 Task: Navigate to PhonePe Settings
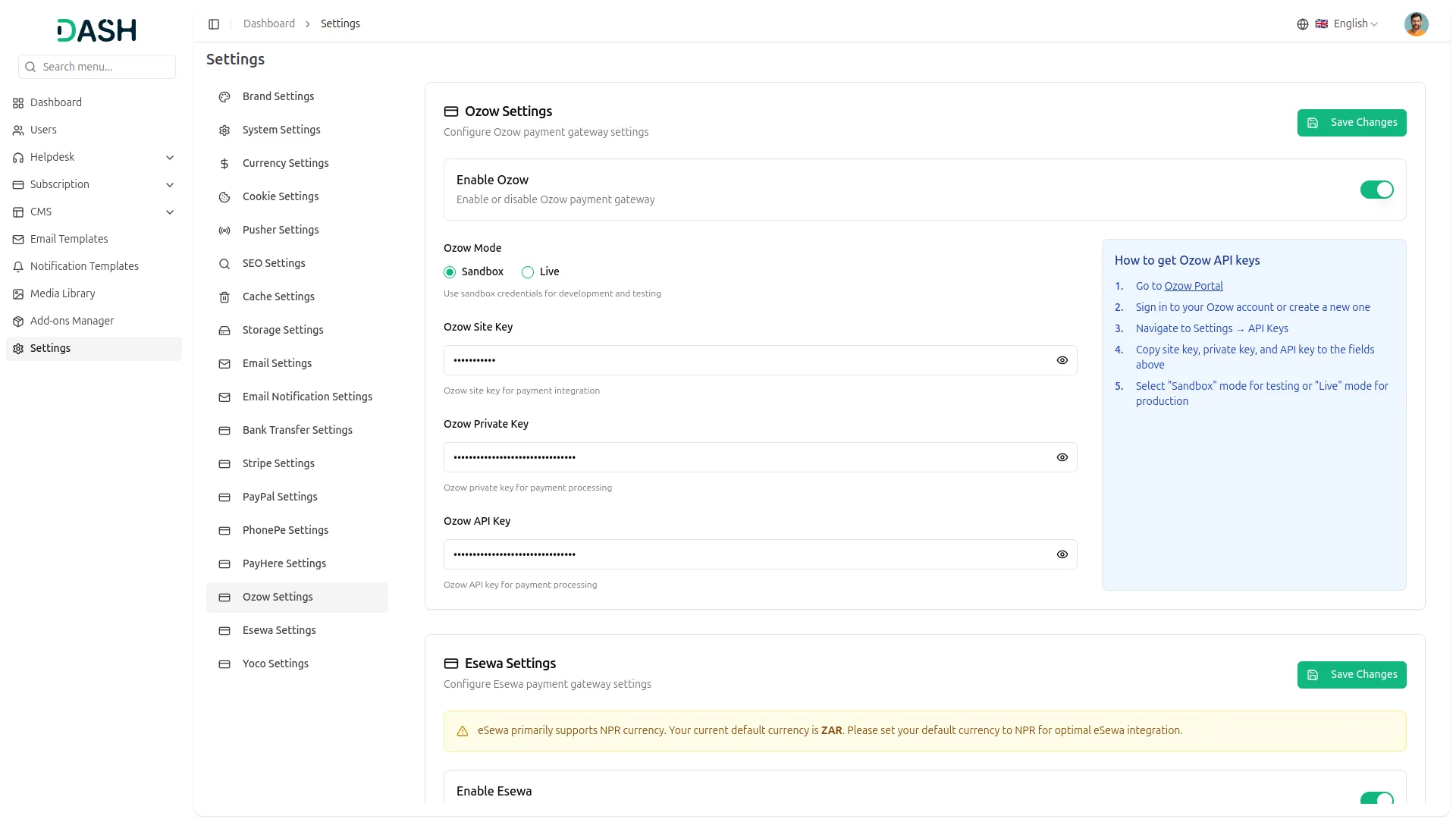(x=297, y=531)
